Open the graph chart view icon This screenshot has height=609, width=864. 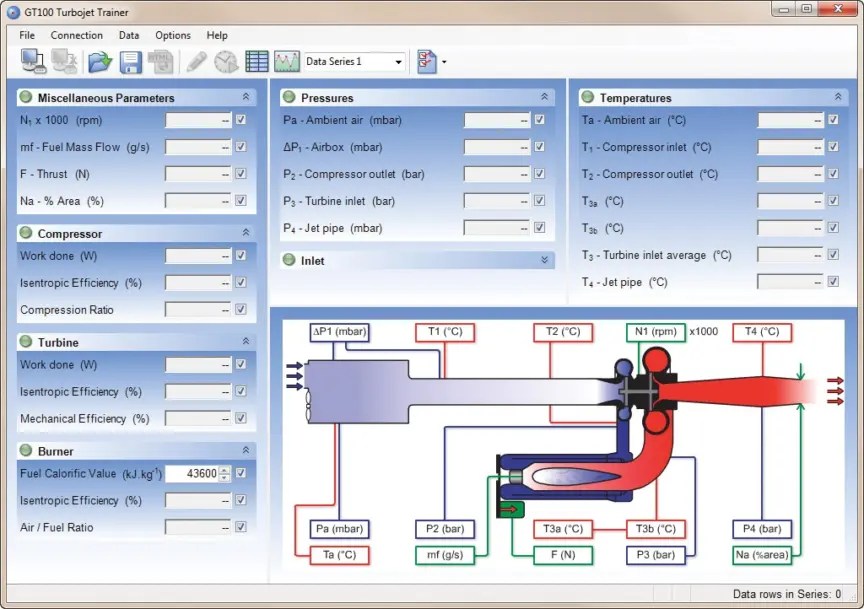[x=287, y=62]
